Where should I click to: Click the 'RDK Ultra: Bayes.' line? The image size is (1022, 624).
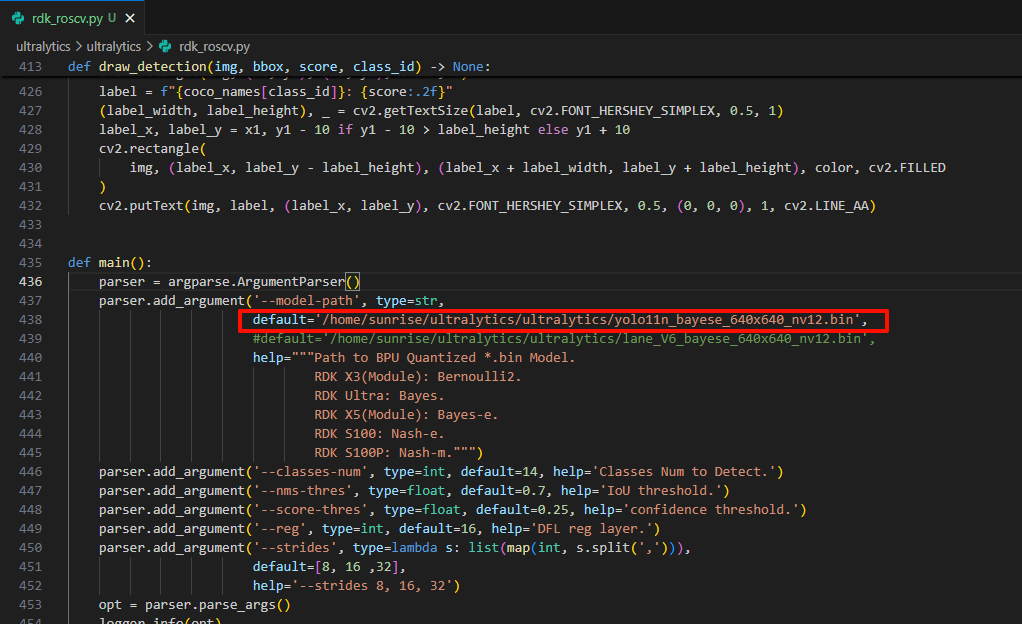[379, 396]
